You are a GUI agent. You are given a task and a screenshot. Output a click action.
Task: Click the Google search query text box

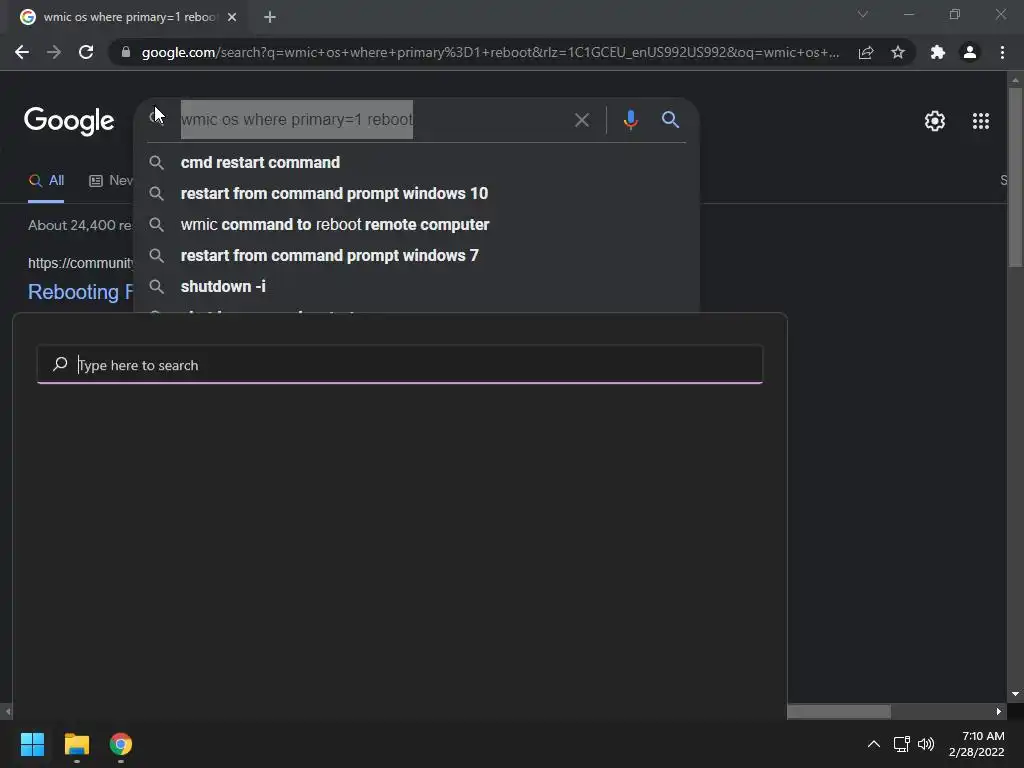pyautogui.click(x=372, y=120)
